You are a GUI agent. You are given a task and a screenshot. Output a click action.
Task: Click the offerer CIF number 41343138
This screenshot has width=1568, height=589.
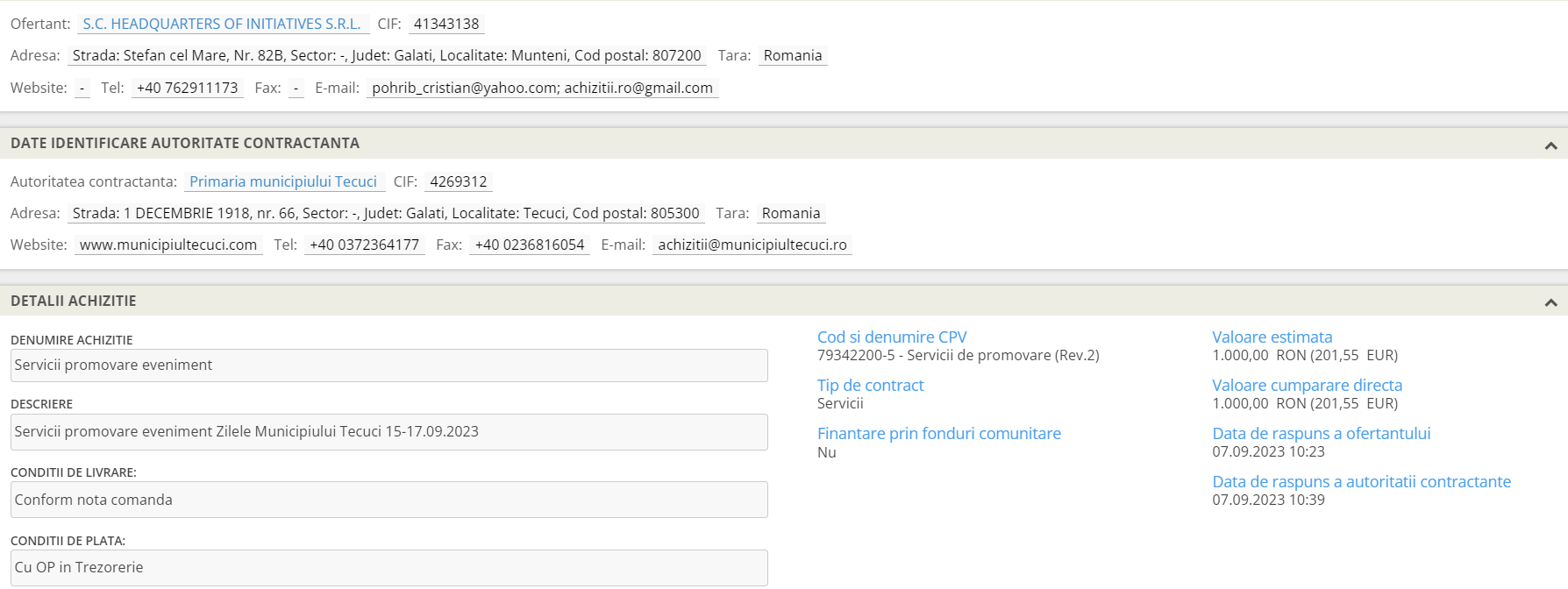tap(446, 24)
